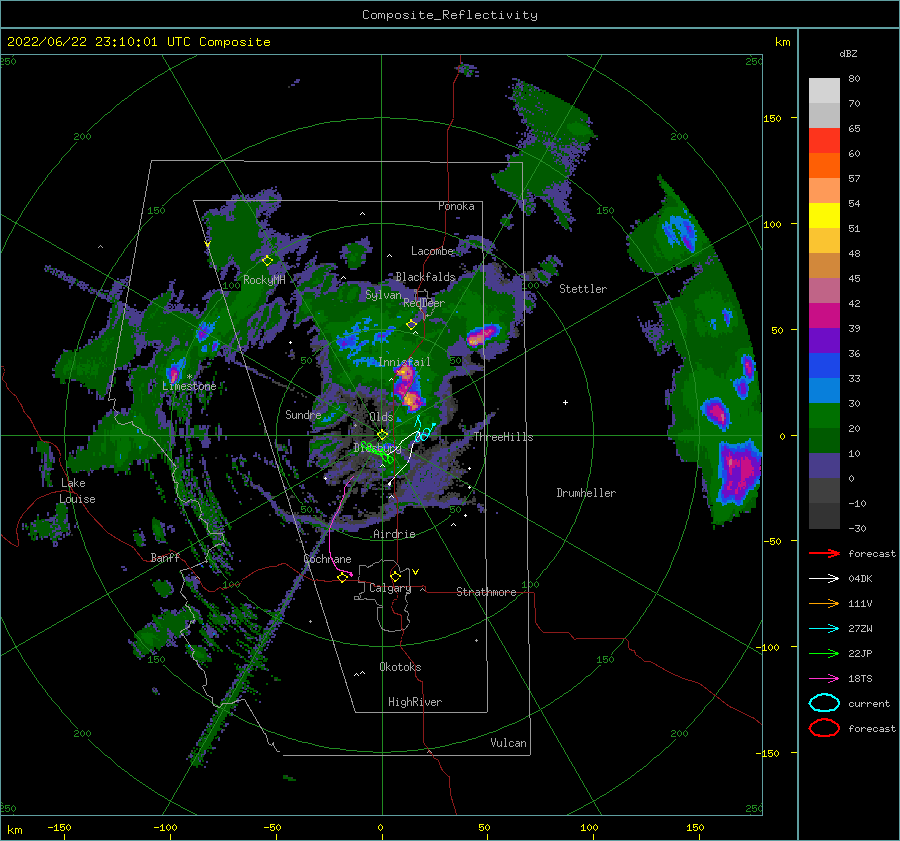Click the yellow diamond marker below Cochrane
The height and width of the screenshot is (841, 900).
pyautogui.click(x=343, y=577)
